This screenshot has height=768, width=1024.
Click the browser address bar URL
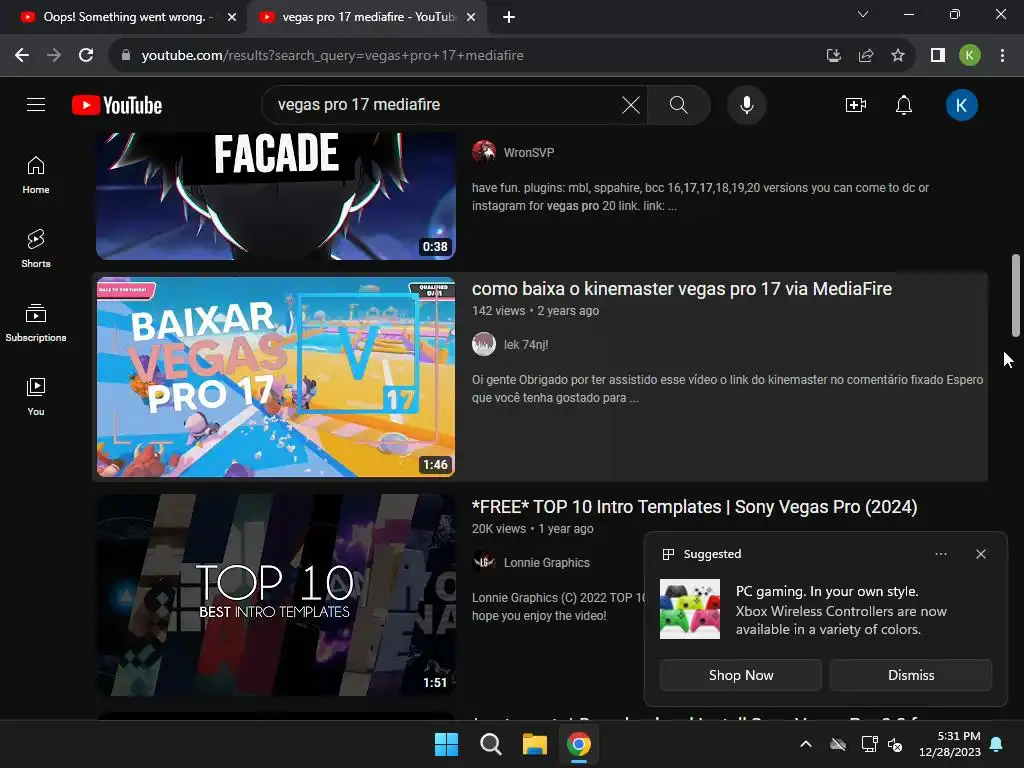point(332,56)
